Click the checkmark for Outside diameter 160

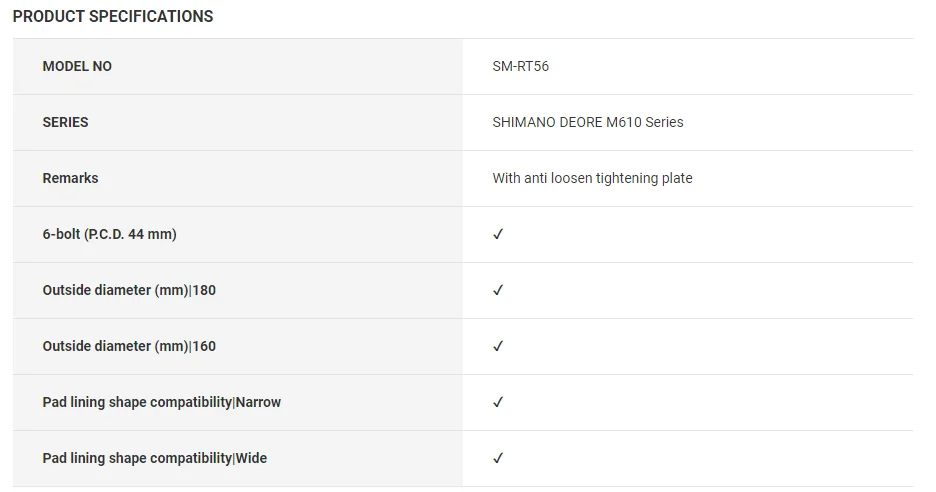pyautogui.click(x=498, y=346)
